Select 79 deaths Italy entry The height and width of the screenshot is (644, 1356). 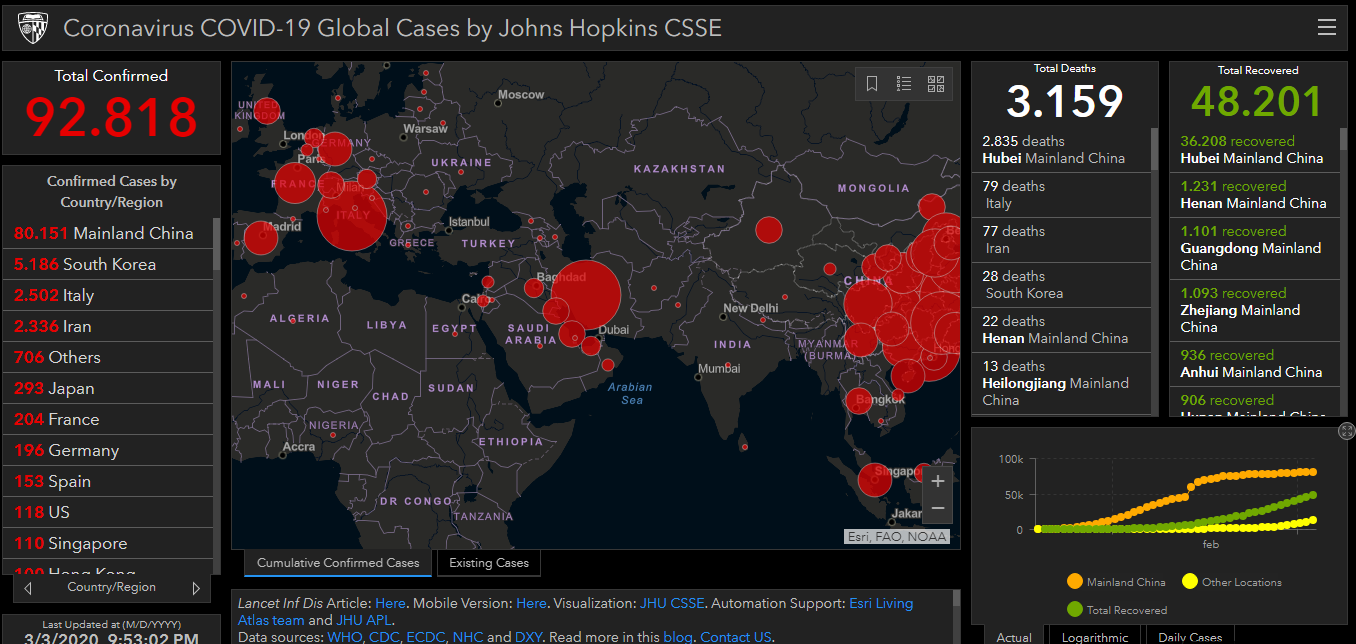[x=1062, y=195]
